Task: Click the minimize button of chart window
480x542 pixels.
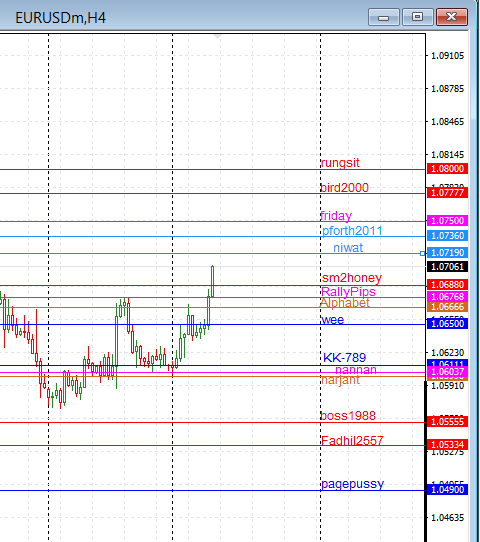Action: click(x=384, y=17)
